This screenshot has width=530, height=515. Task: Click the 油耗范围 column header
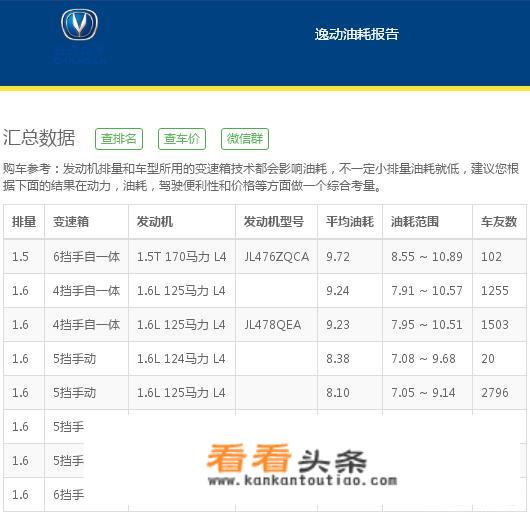click(415, 222)
